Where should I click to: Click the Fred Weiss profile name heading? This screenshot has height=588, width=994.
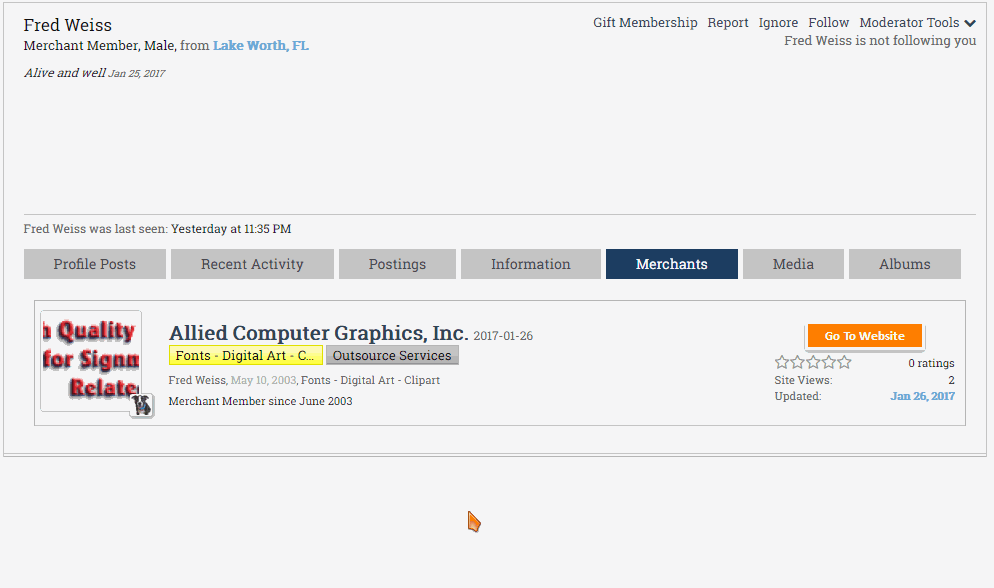coord(68,25)
